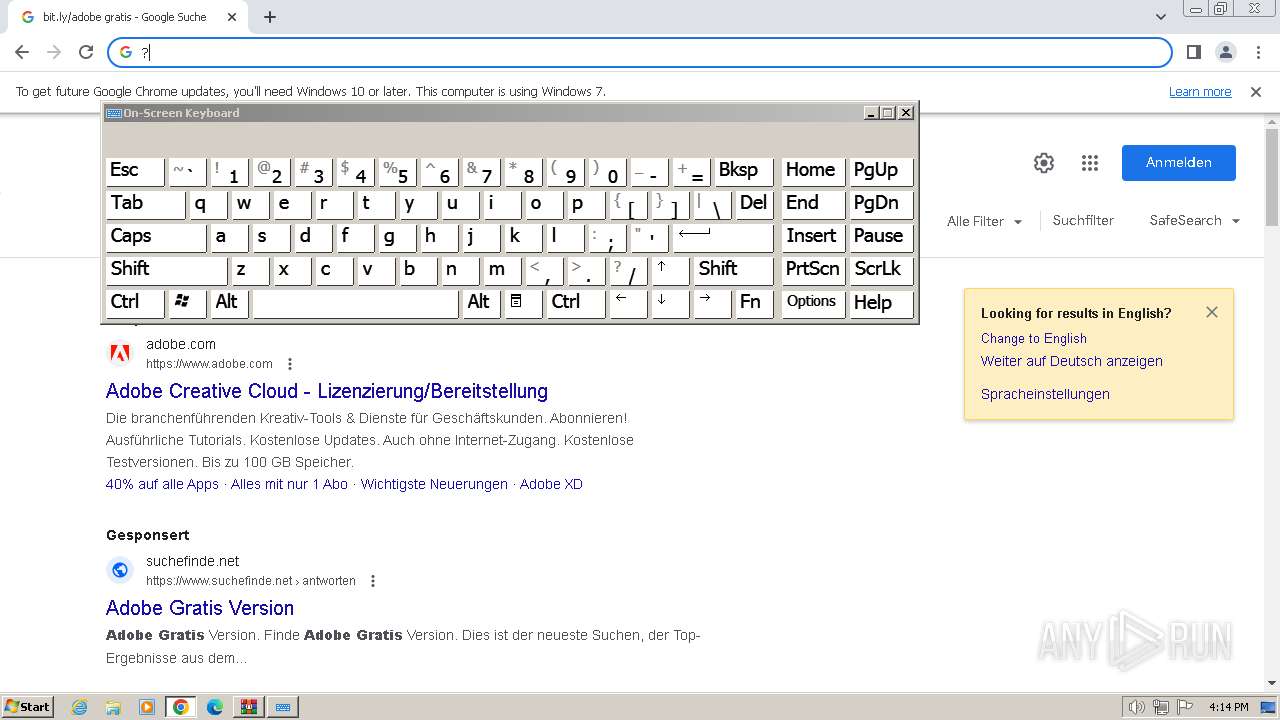Dismiss the Chrome update notification bar
The height and width of the screenshot is (720, 1280).
(1256, 91)
